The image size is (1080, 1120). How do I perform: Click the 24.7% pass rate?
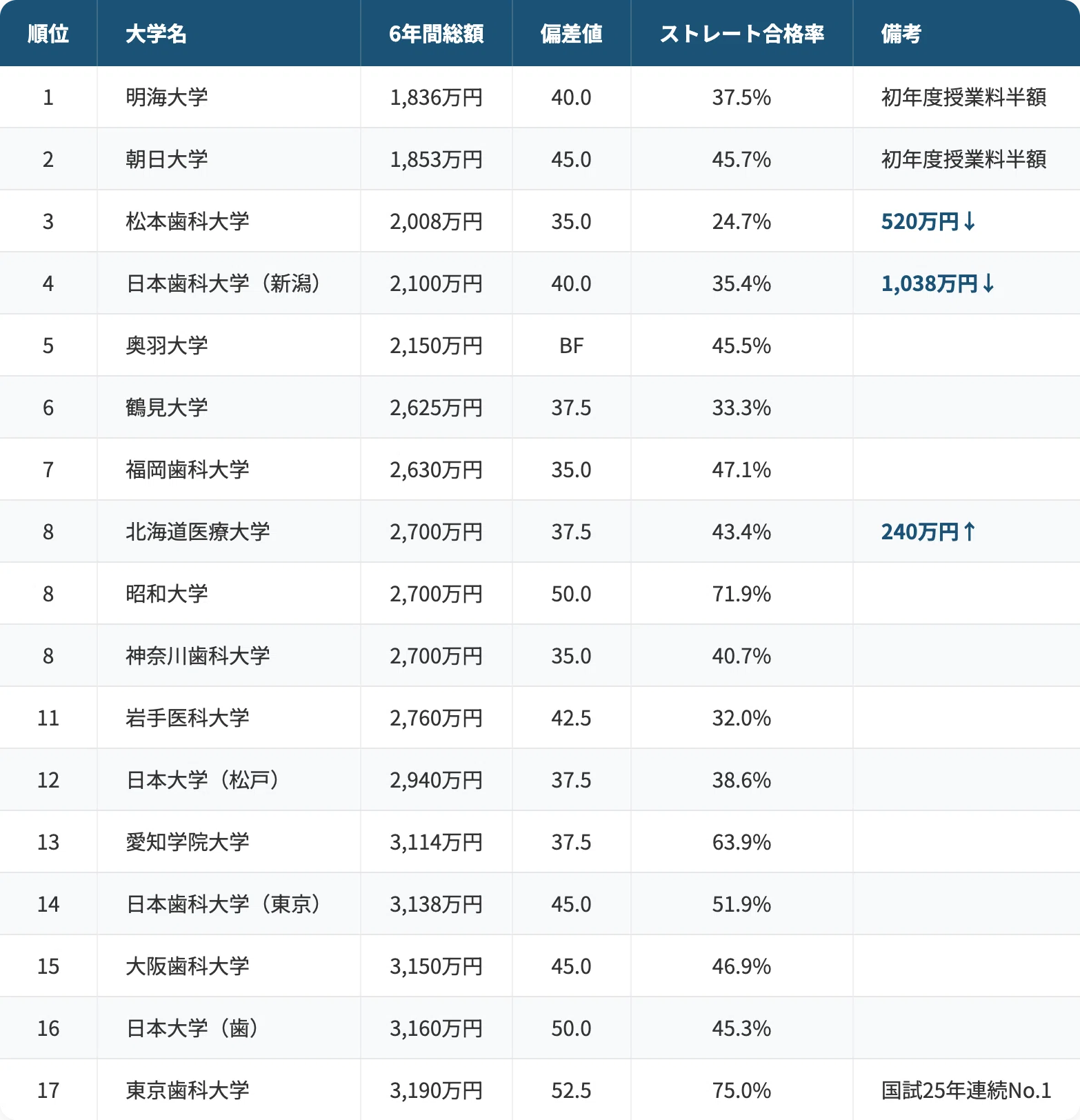[742, 221]
